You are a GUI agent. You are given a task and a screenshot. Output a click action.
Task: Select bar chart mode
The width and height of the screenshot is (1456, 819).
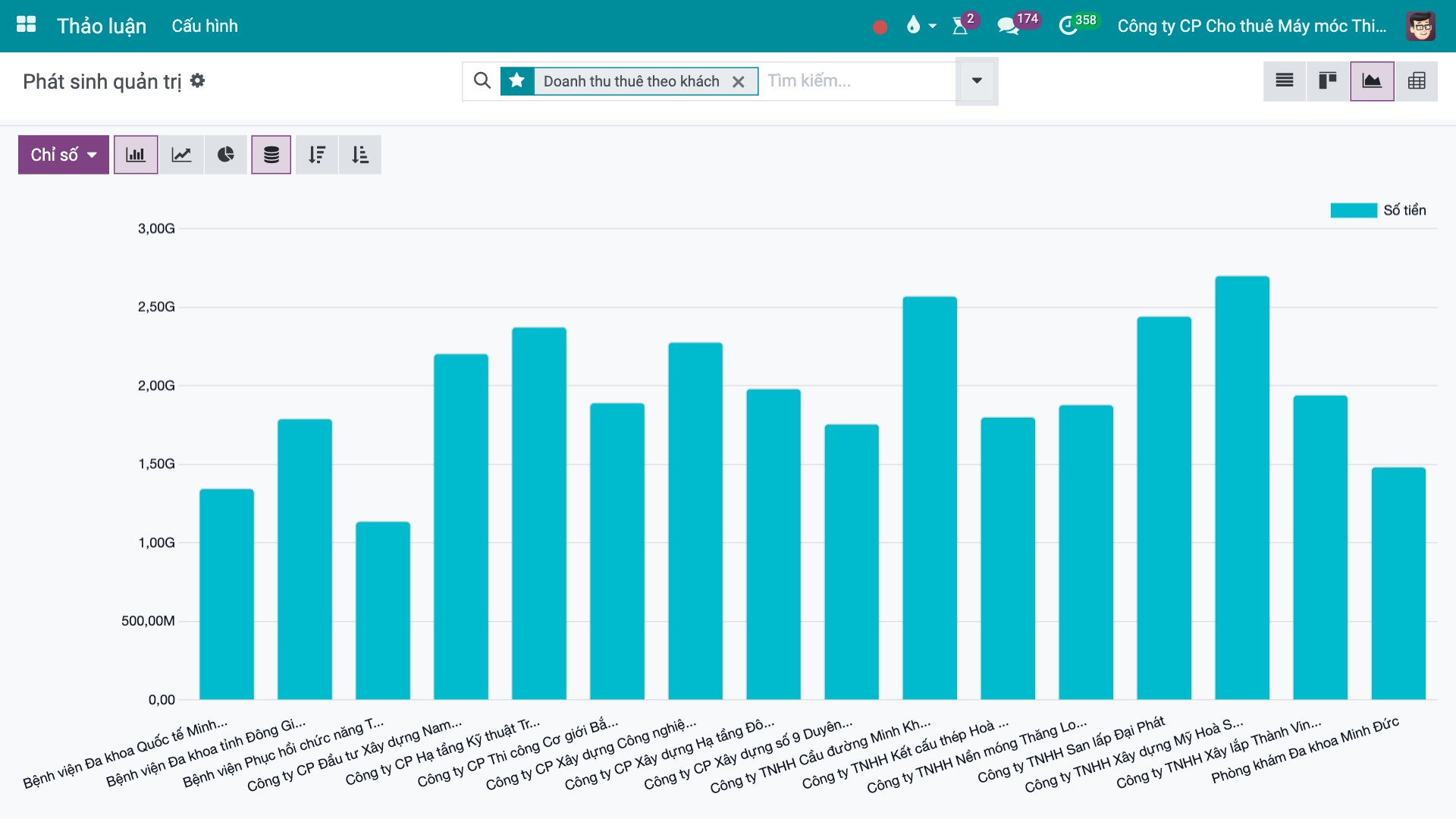[136, 155]
